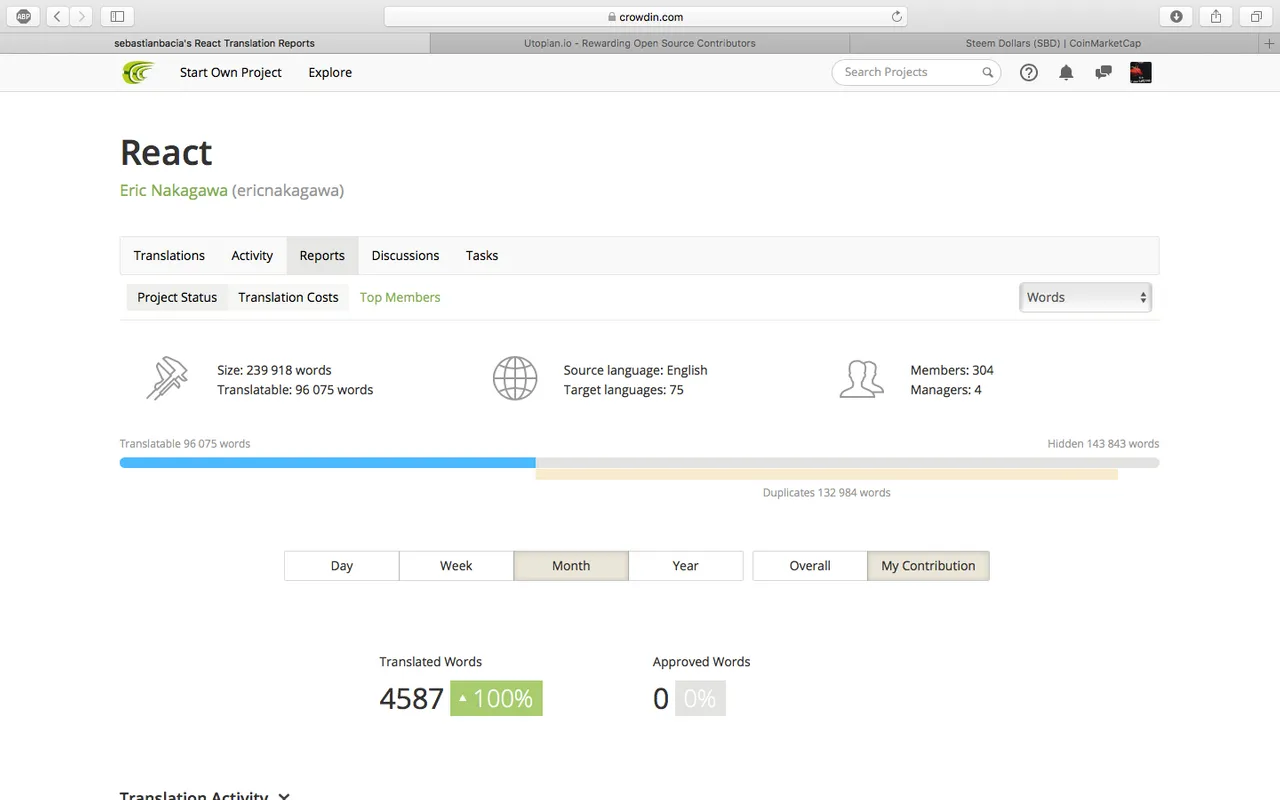
Task: Click the 'Approved Words' label
Action: 702,662
